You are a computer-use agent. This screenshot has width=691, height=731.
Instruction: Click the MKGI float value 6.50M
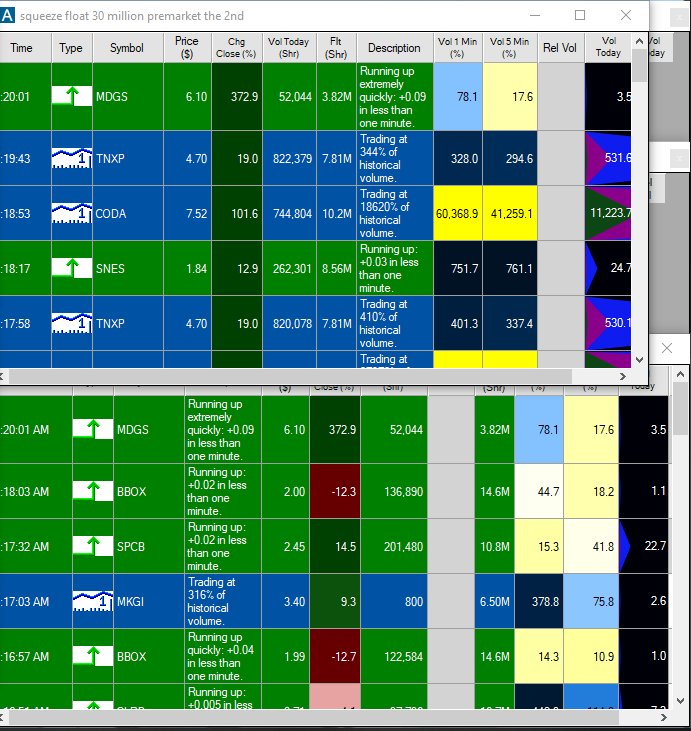[495, 601]
